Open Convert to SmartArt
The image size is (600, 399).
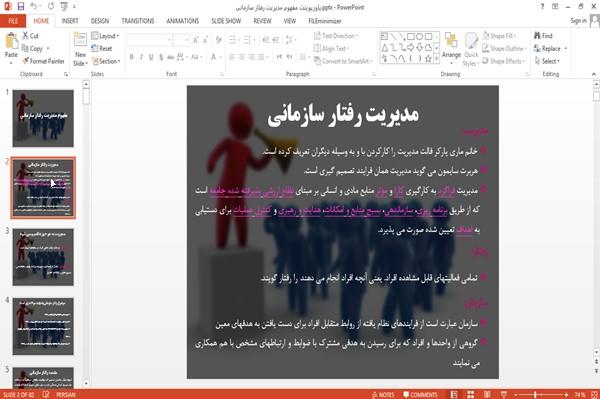click(343, 61)
